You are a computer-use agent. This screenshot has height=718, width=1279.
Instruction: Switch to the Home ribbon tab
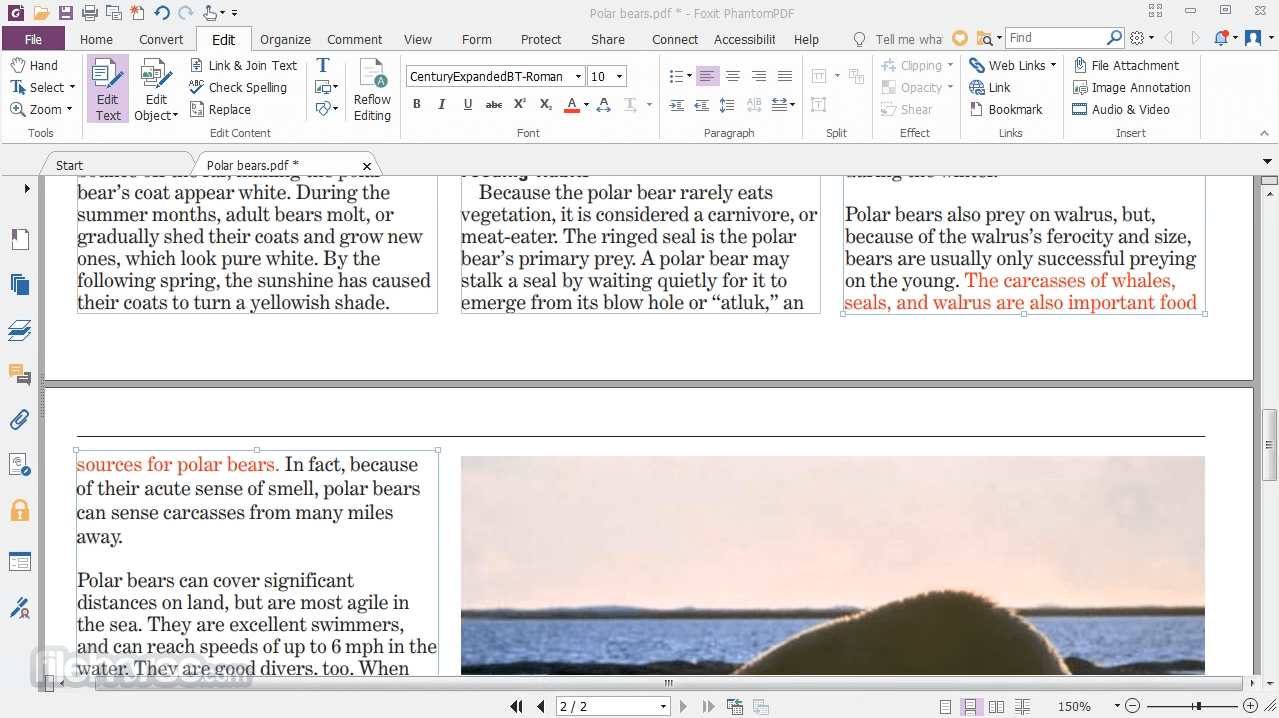[96, 39]
